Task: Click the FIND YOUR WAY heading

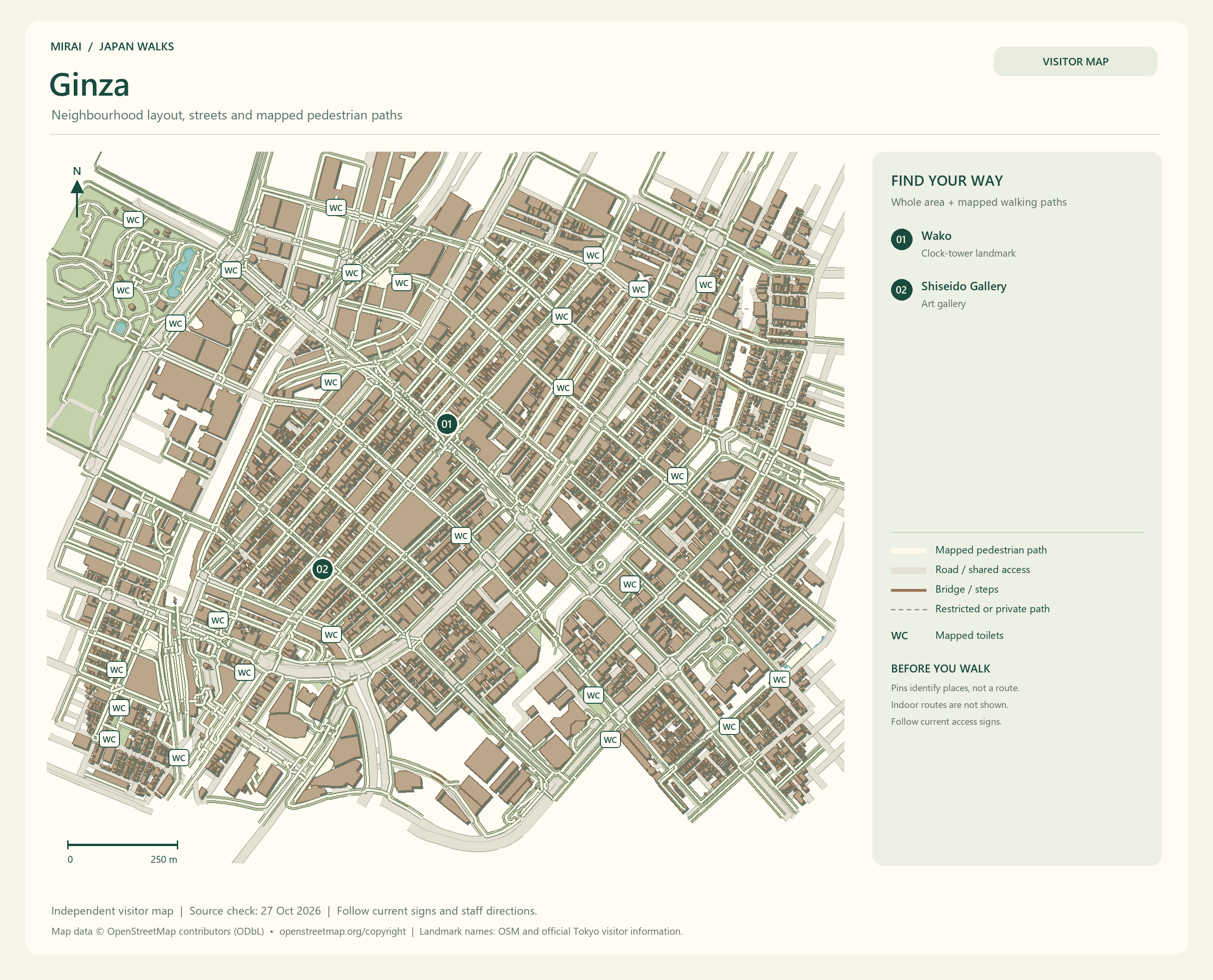Action: [x=947, y=181]
